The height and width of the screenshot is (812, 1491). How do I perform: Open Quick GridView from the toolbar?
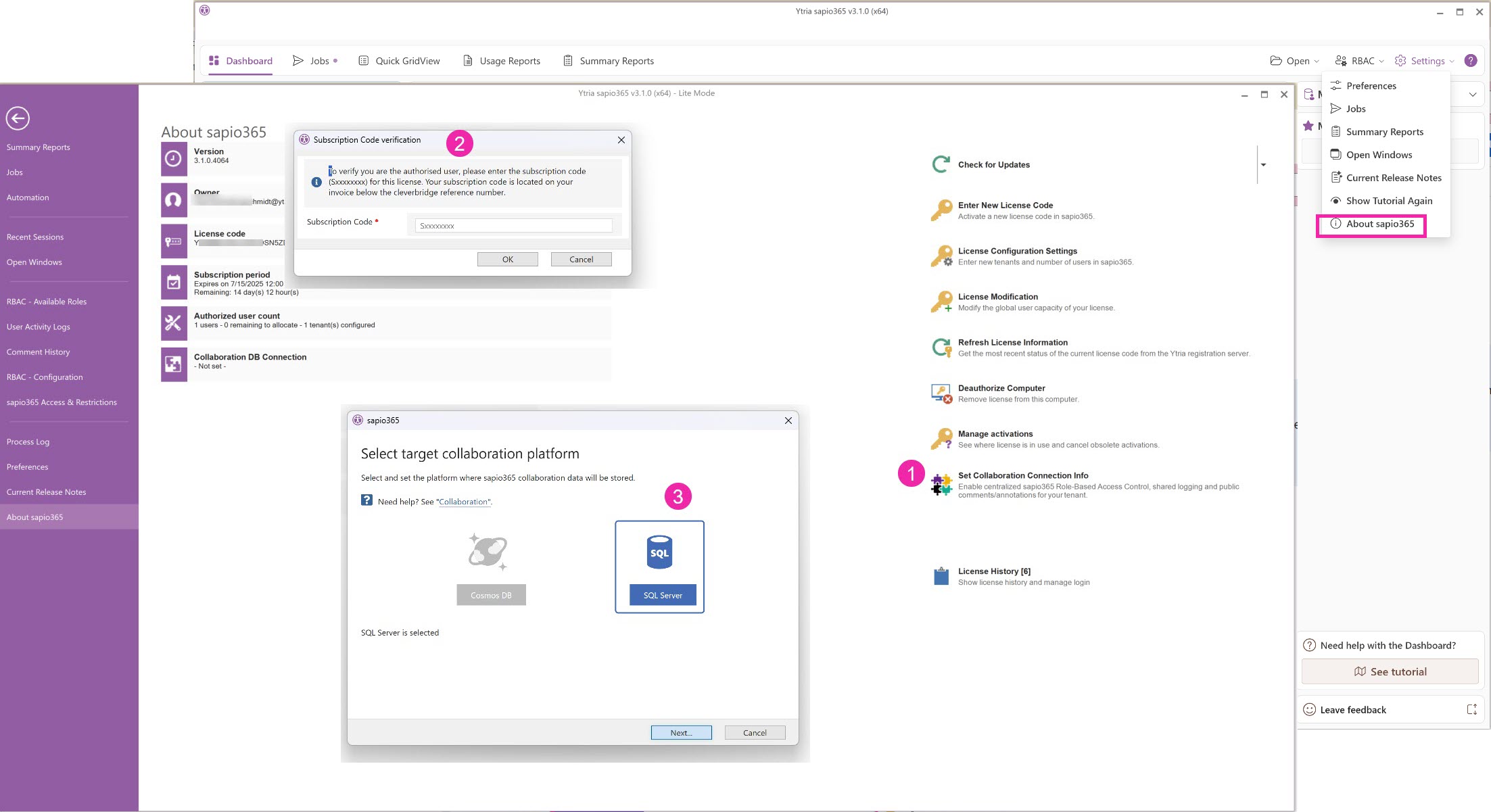406,60
